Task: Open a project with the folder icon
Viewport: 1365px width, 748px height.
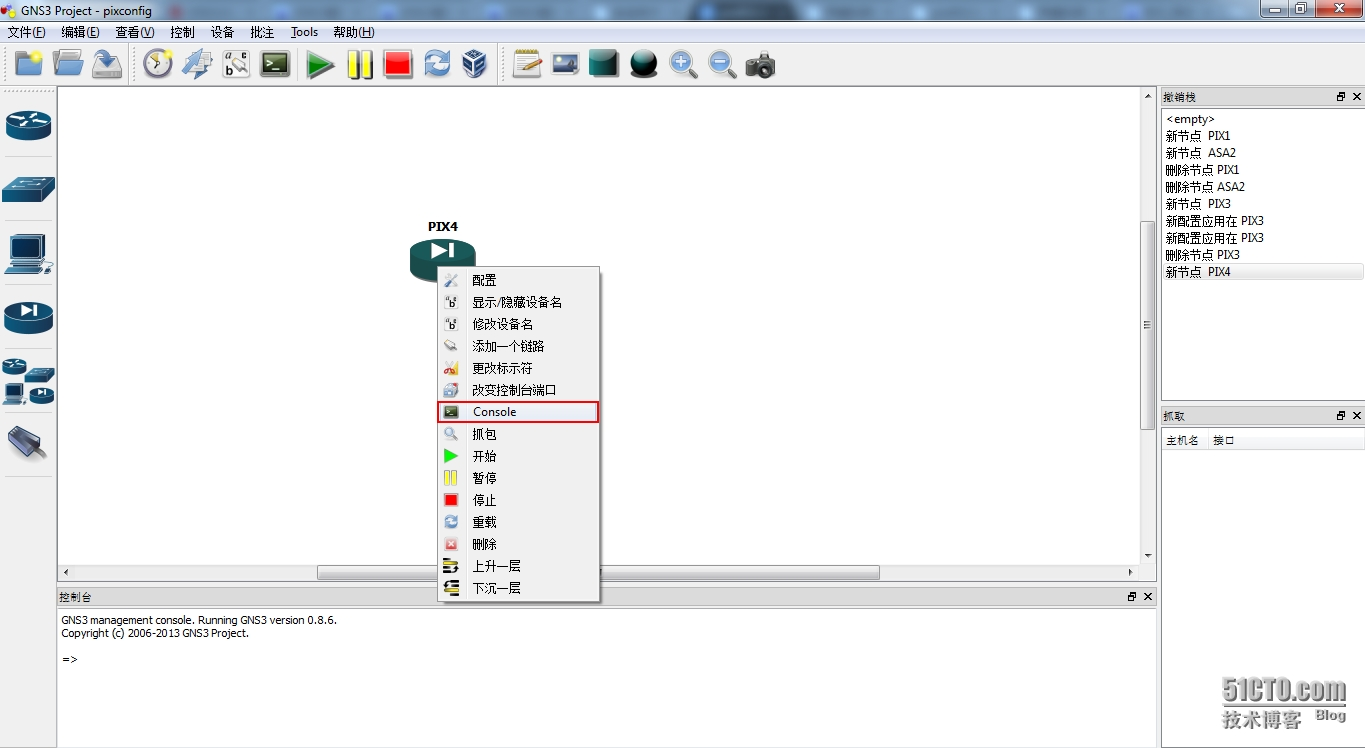Action: pos(68,64)
